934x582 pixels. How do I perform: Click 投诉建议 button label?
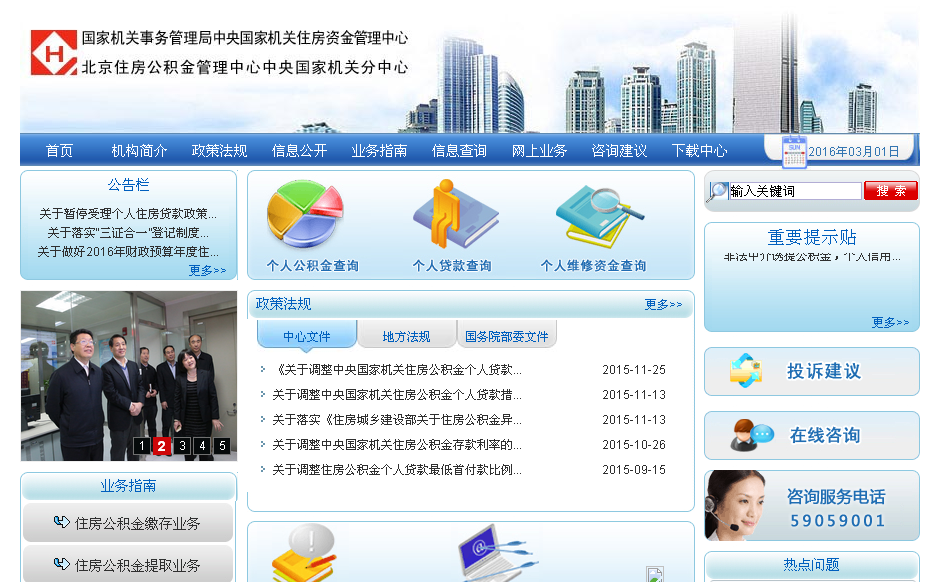click(824, 371)
